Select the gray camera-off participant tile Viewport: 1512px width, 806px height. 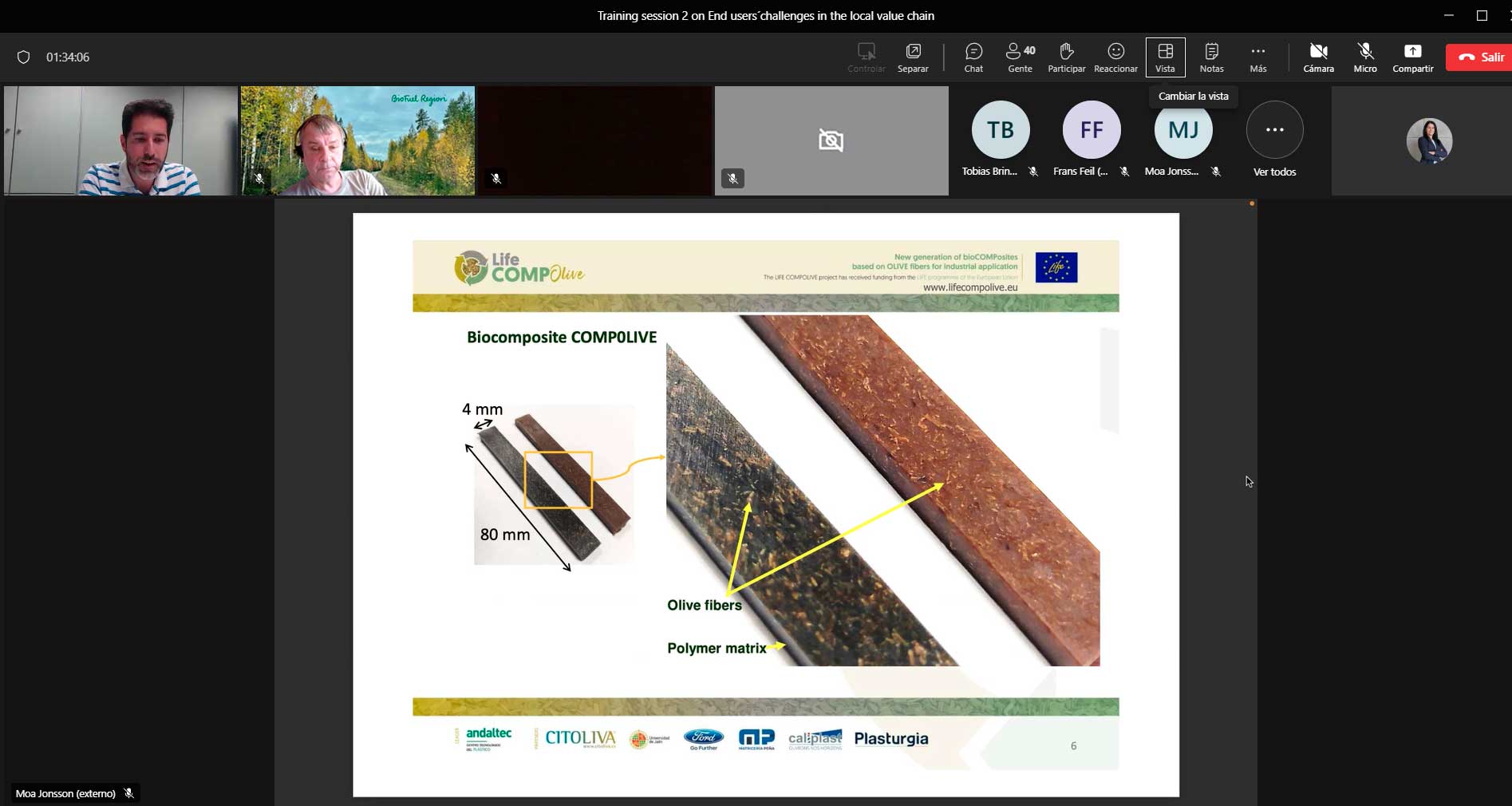(x=831, y=140)
